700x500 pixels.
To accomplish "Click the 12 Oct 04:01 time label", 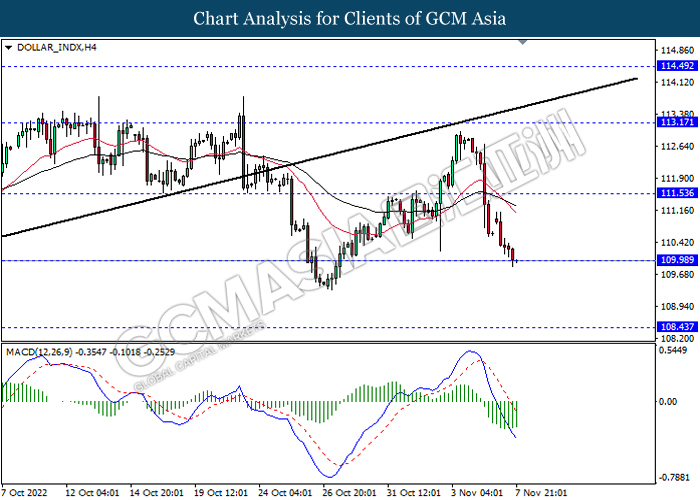I will click(x=92, y=493).
